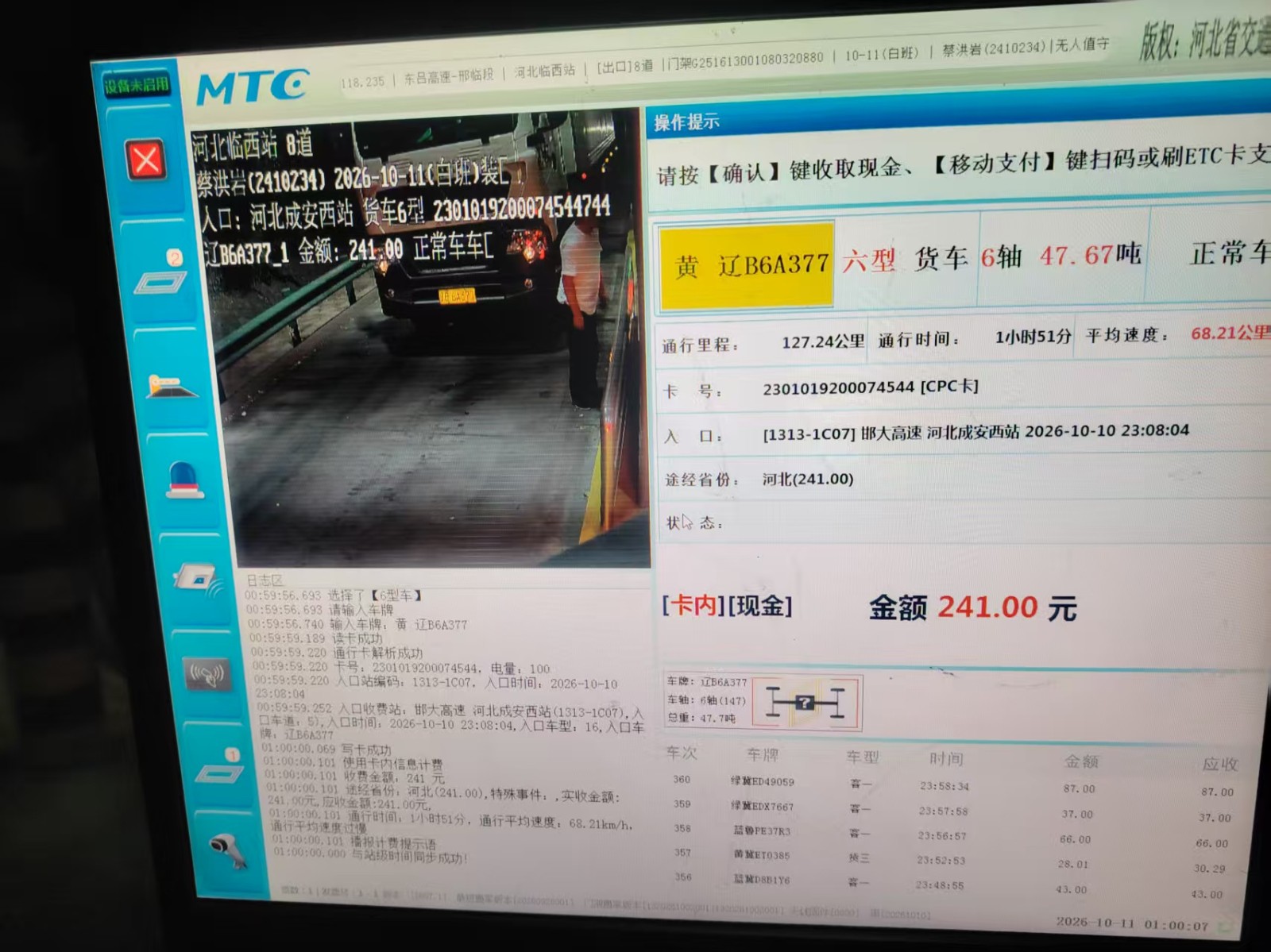Click the log line 01:00:00.069 写卡成功

coord(327,749)
